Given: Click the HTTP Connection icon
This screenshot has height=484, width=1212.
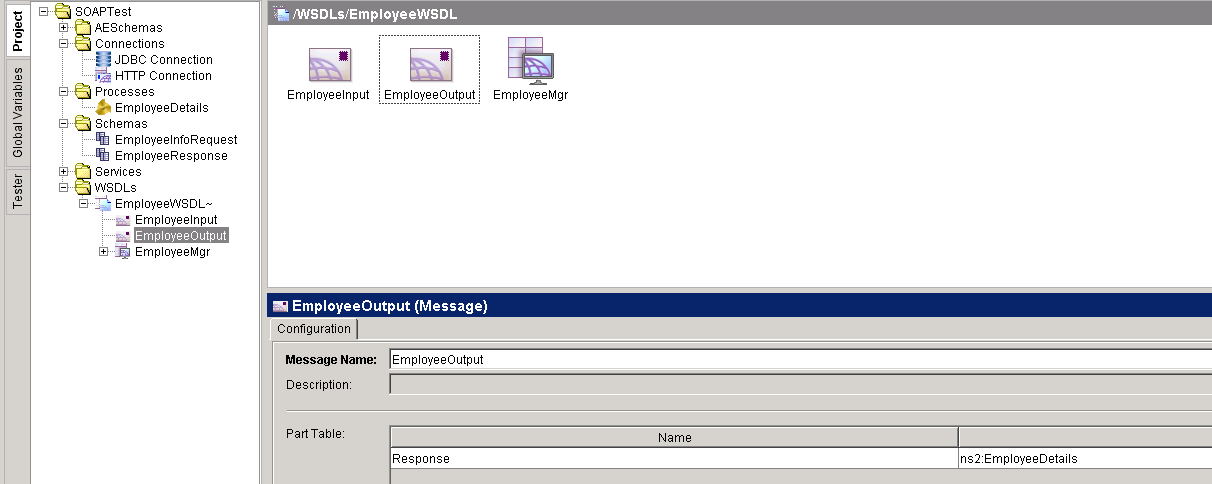Looking at the screenshot, I should click(103, 76).
